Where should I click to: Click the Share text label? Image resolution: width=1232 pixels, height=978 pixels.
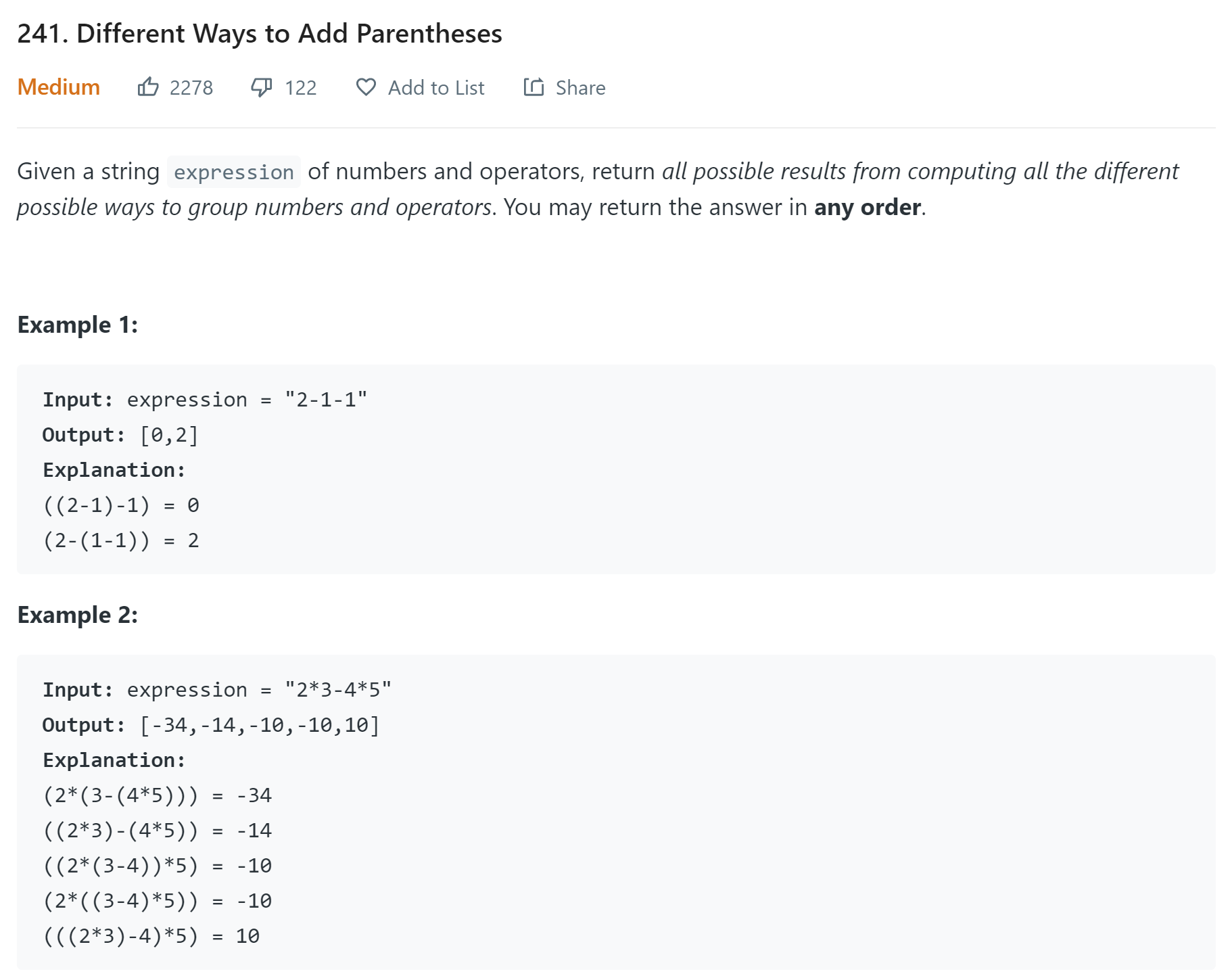(580, 88)
